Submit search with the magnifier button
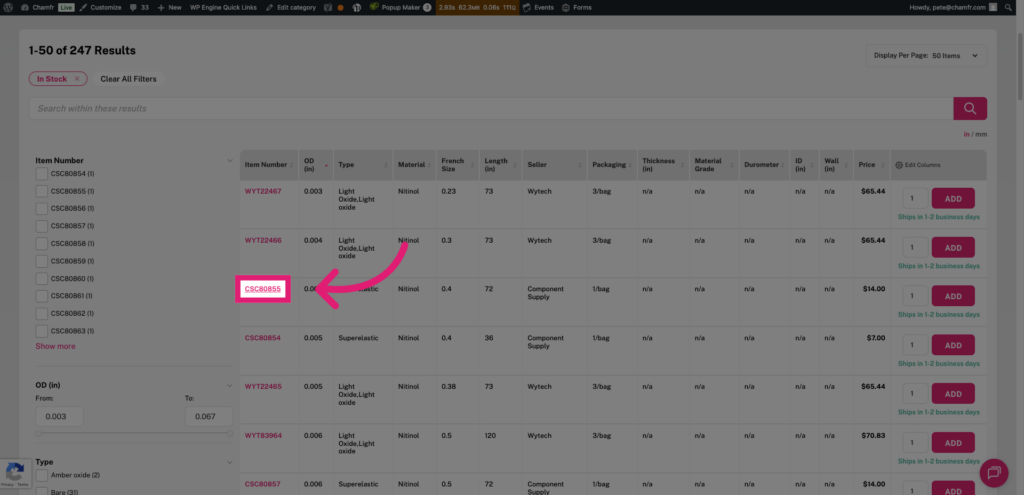The width and height of the screenshot is (1024, 495). point(970,108)
